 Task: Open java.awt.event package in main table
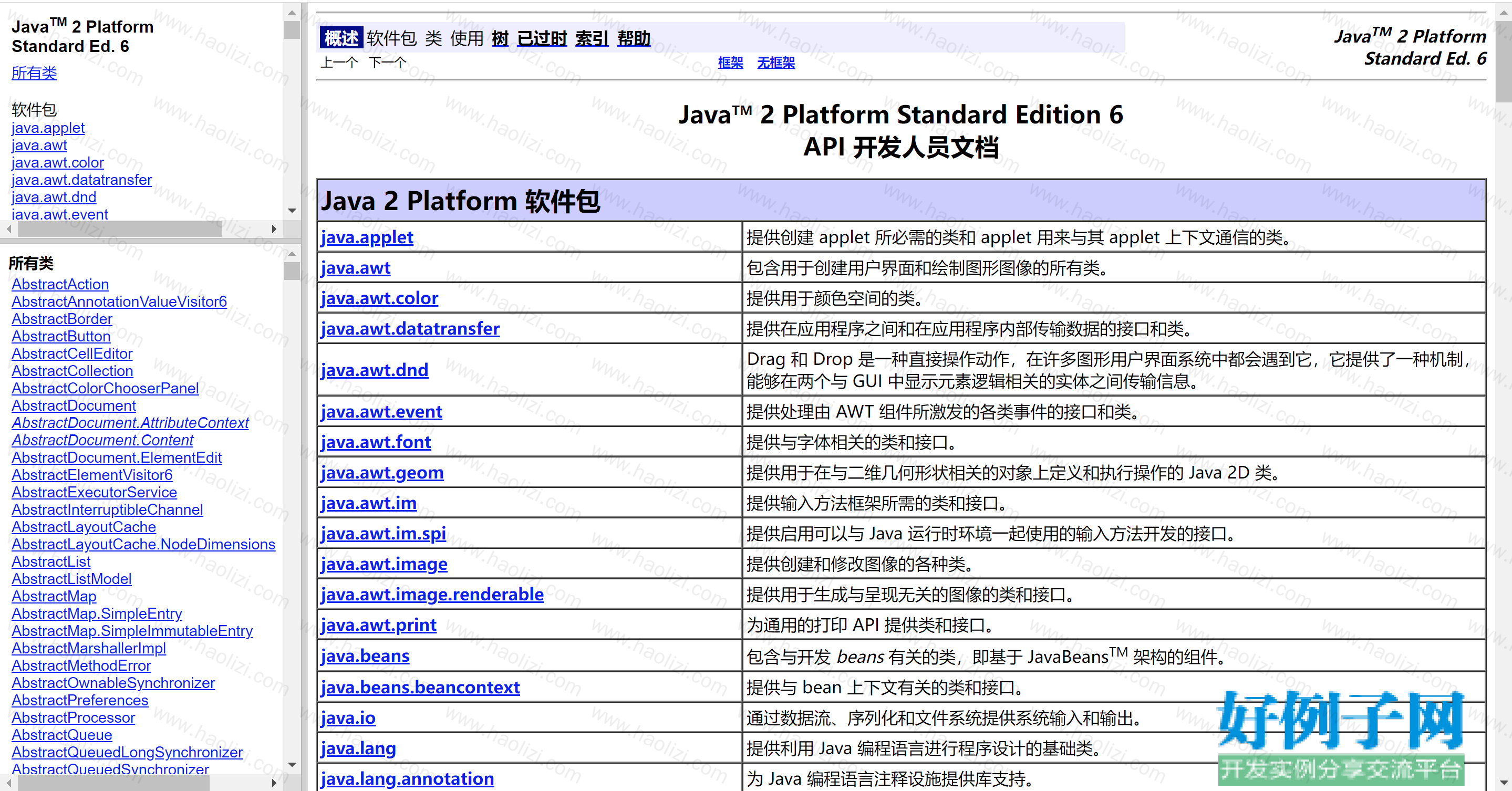pos(381,412)
